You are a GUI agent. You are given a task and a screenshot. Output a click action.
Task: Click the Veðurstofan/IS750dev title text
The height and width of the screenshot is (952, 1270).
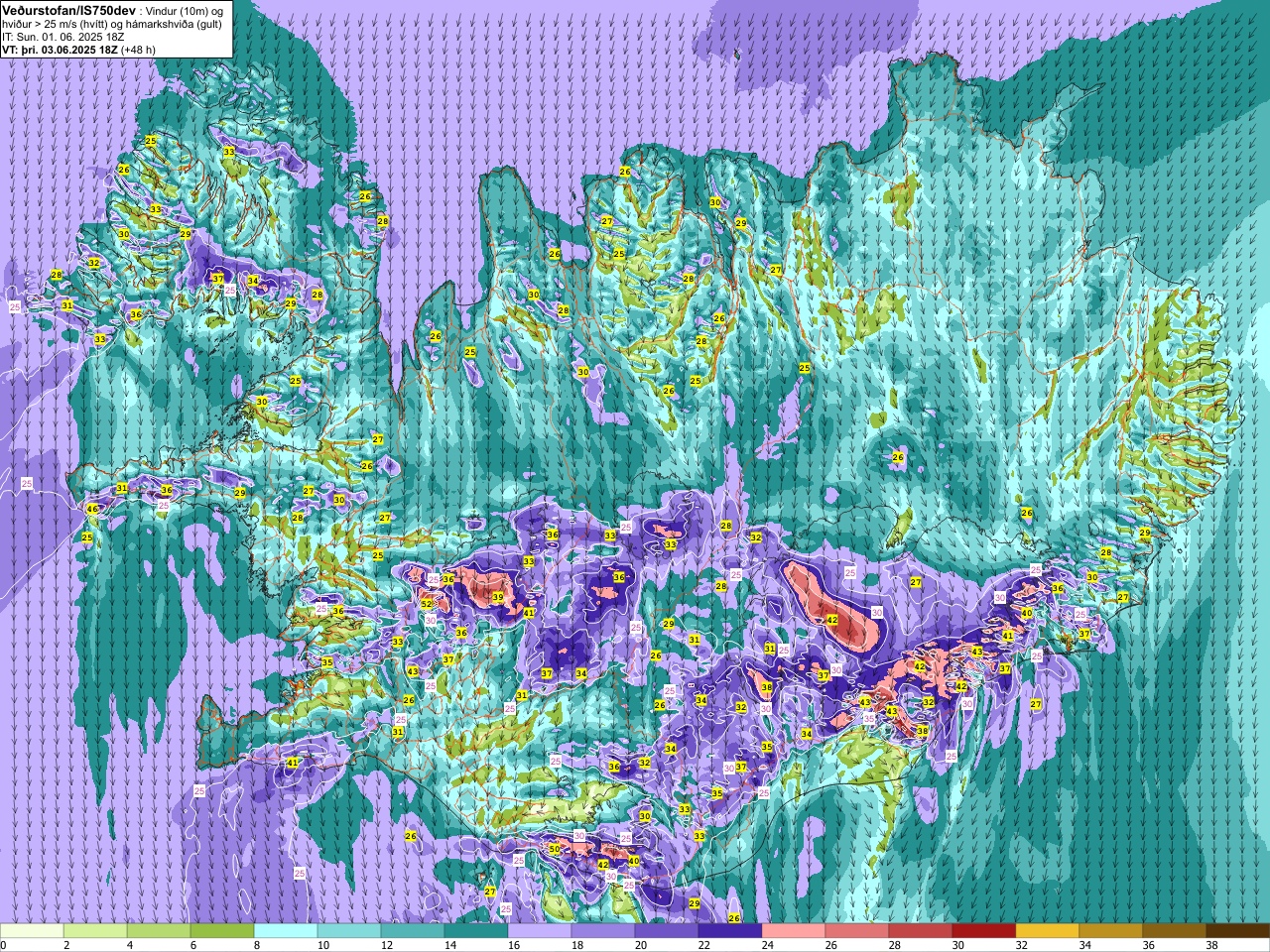69,9
